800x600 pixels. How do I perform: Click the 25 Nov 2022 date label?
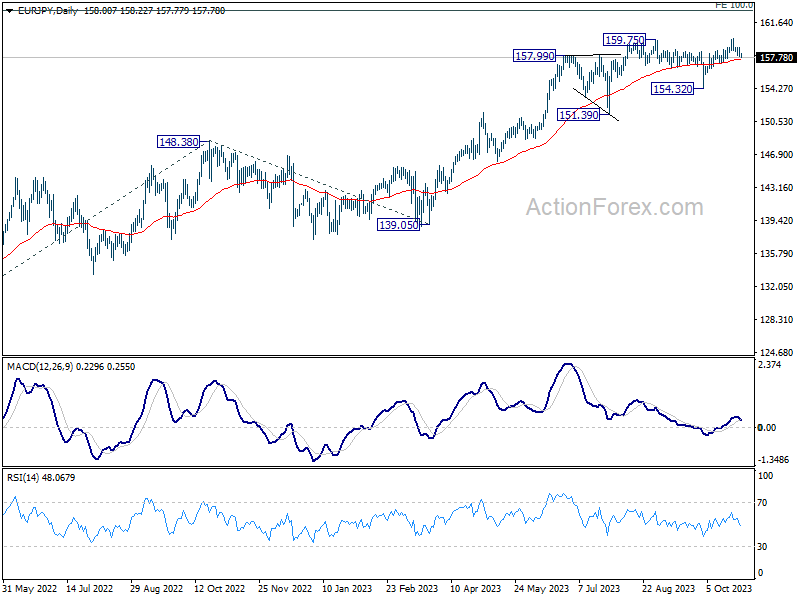pyautogui.click(x=285, y=589)
